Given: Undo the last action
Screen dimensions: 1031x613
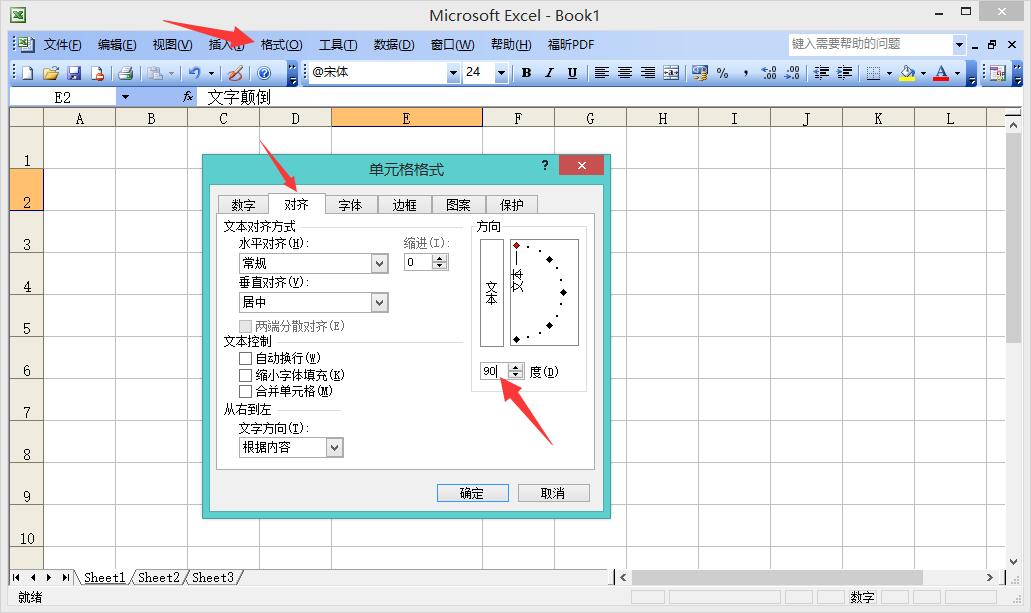Looking at the screenshot, I should click(x=195, y=73).
